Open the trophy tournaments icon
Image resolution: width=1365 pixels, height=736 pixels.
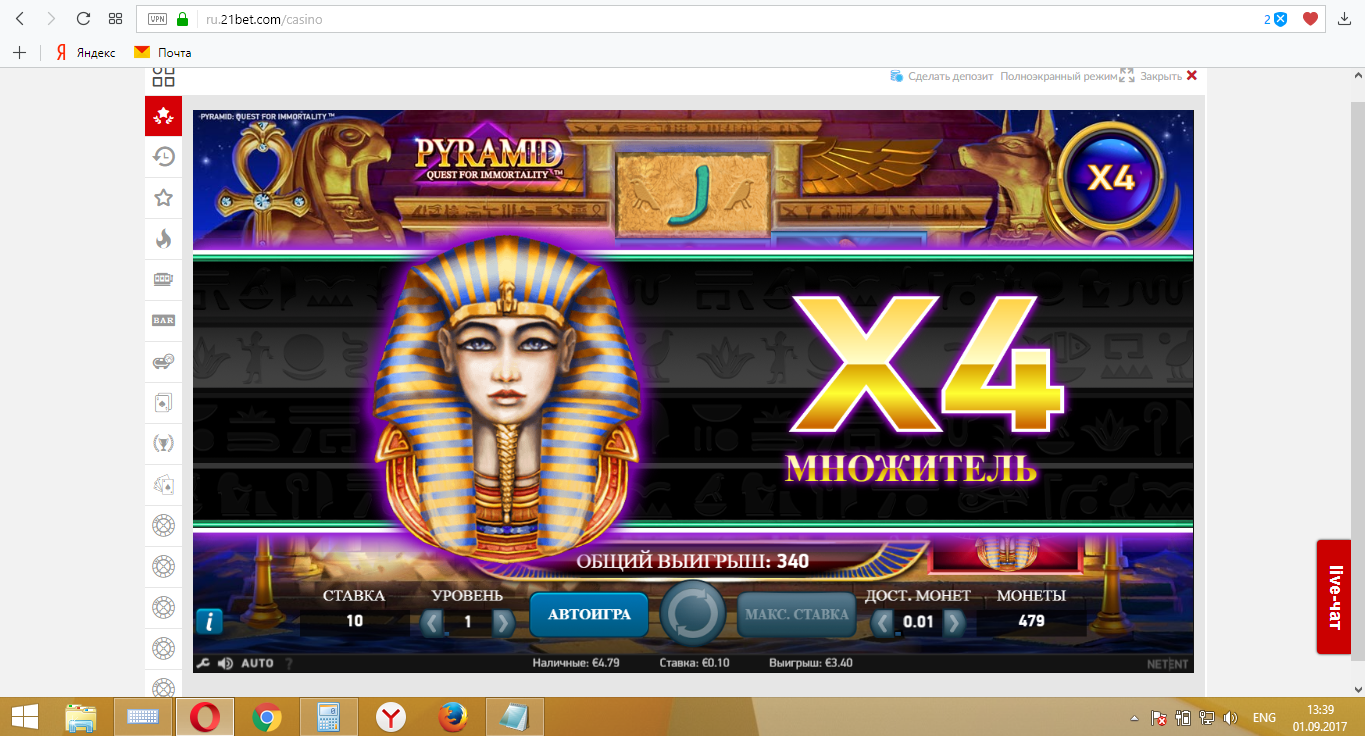tap(163, 443)
